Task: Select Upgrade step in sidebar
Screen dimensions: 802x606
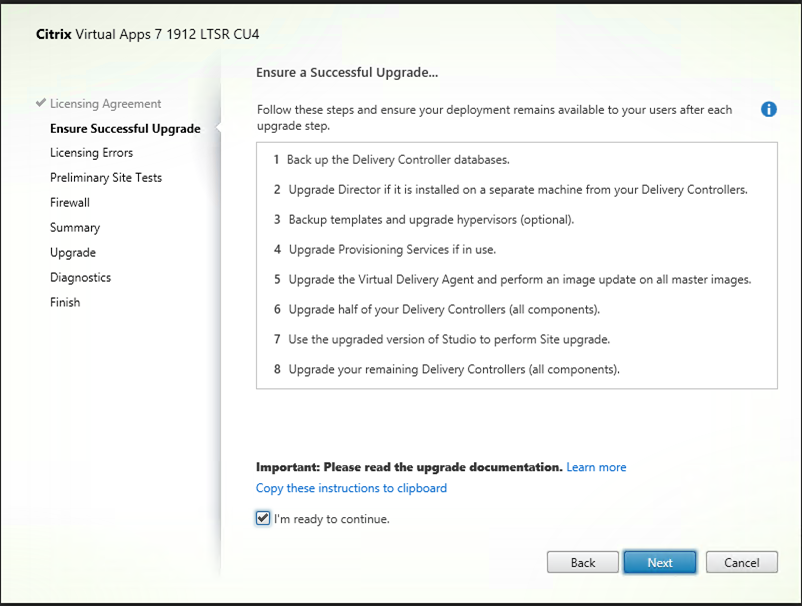Action: [x=73, y=253]
